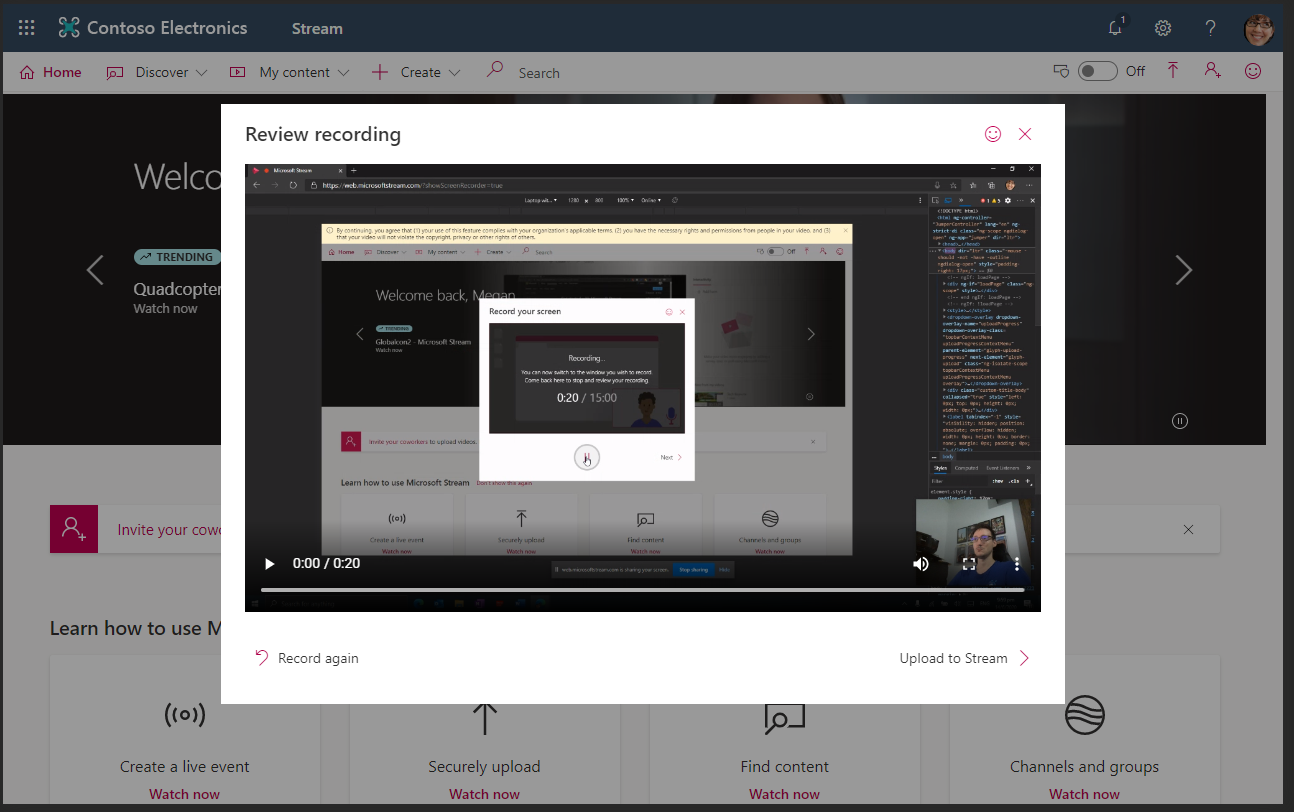Expand the My content menu

(290, 72)
